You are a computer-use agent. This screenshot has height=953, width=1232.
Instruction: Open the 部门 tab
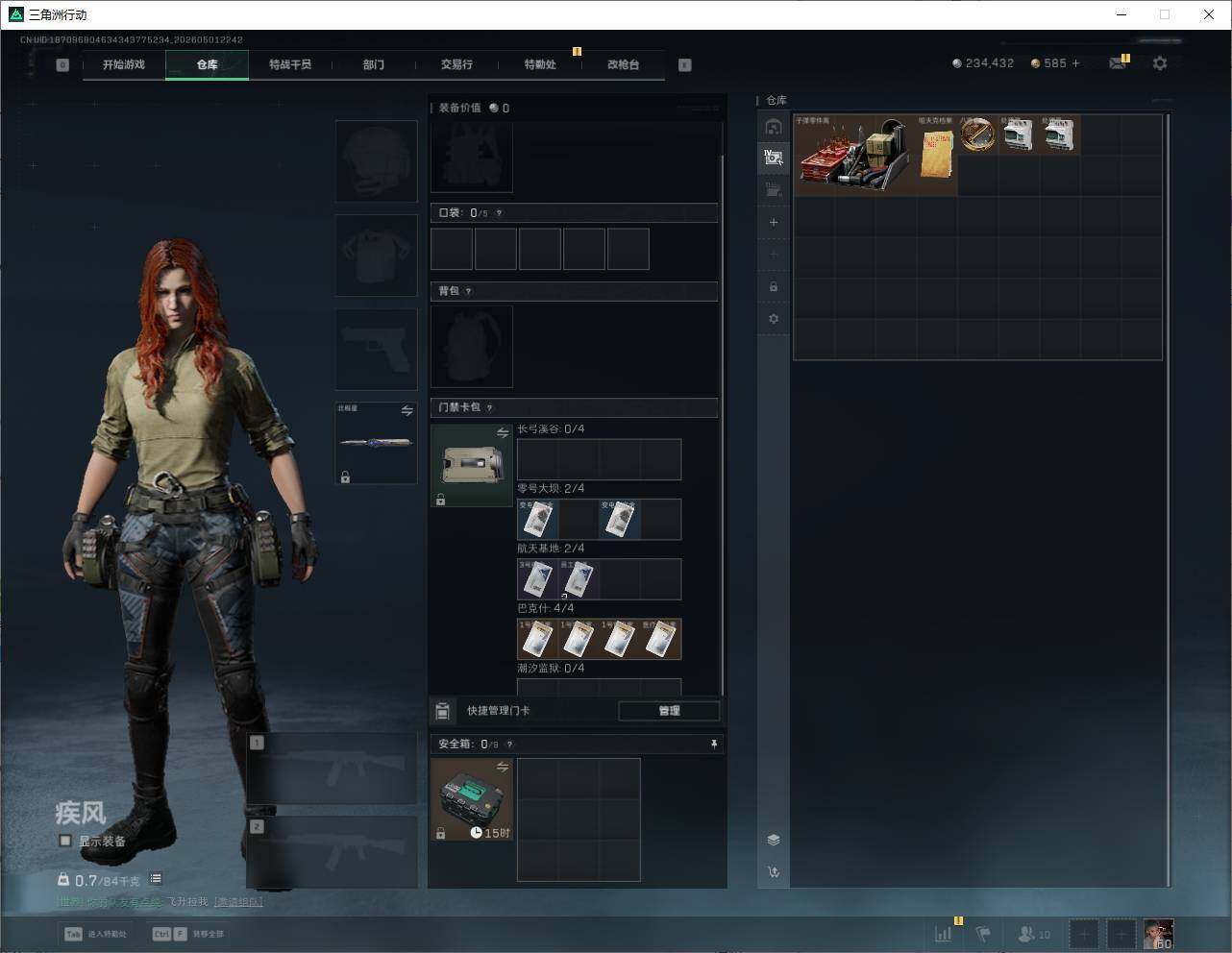point(374,64)
